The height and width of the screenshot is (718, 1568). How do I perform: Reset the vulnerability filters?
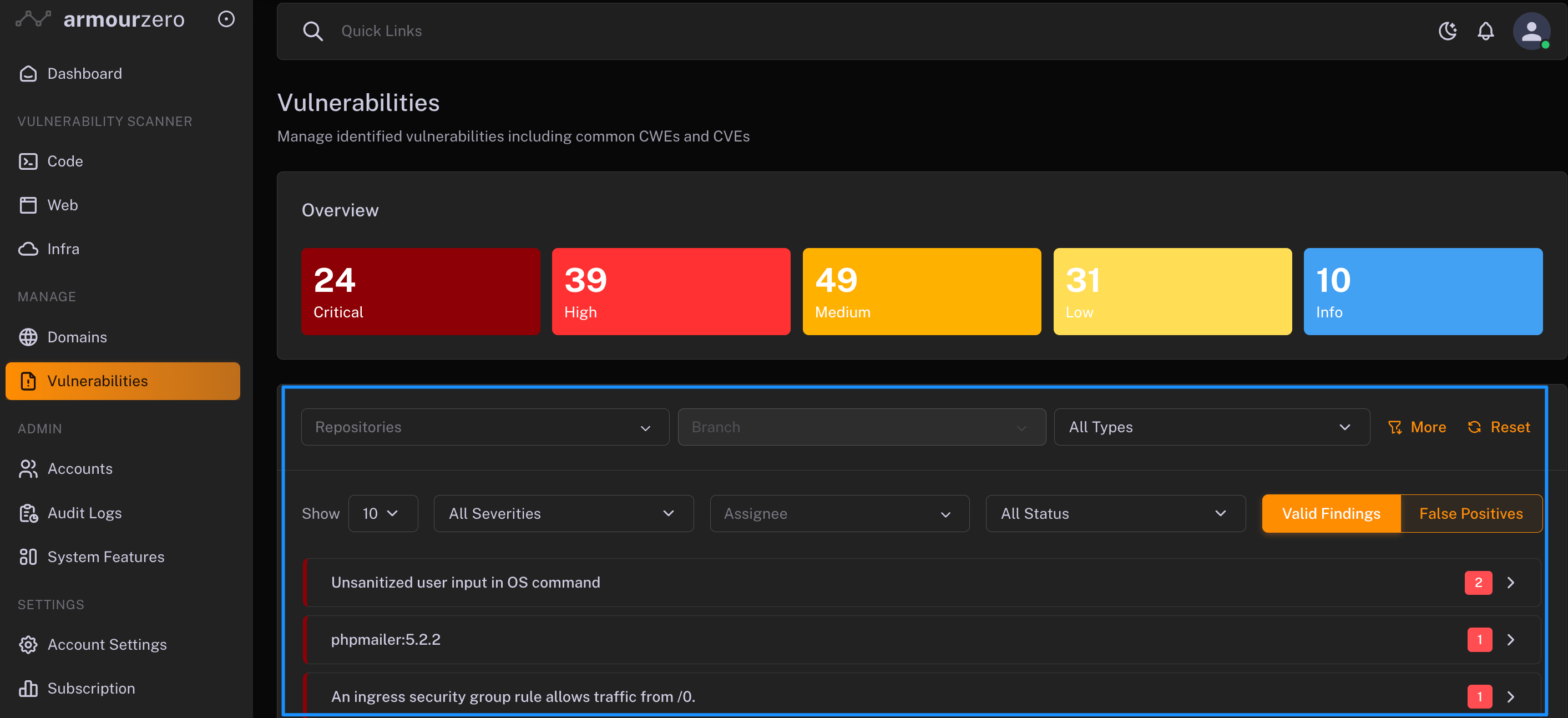pyautogui.click(x=1499, y=427)
